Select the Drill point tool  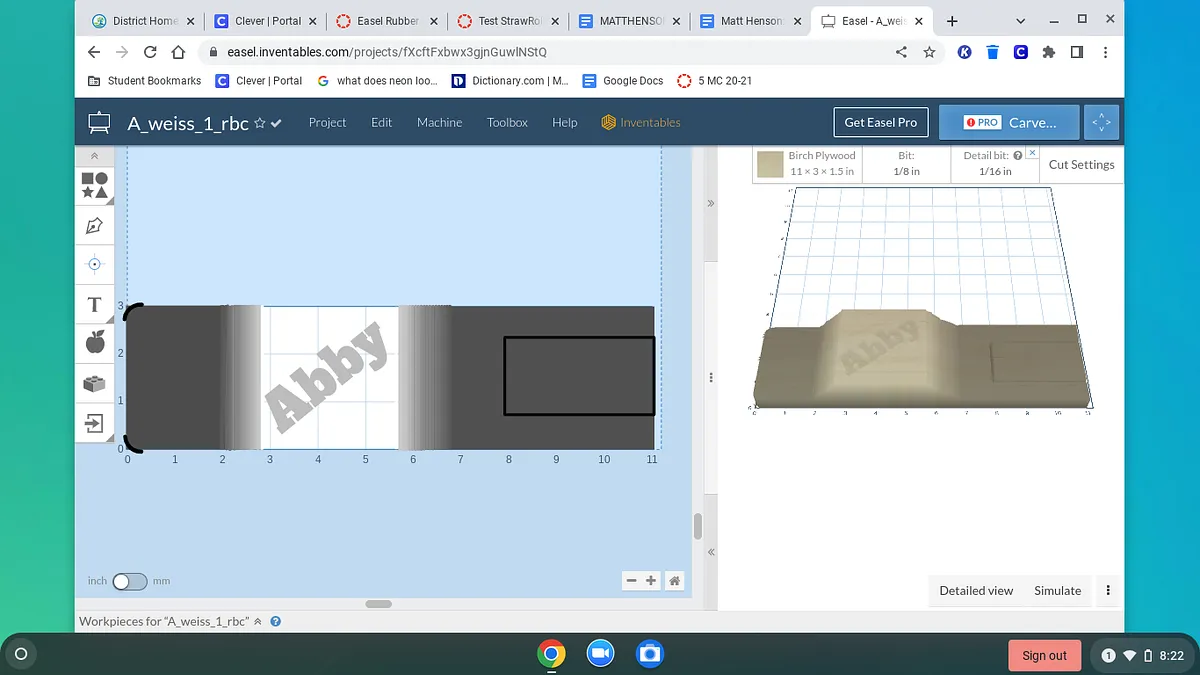[95, 264]
